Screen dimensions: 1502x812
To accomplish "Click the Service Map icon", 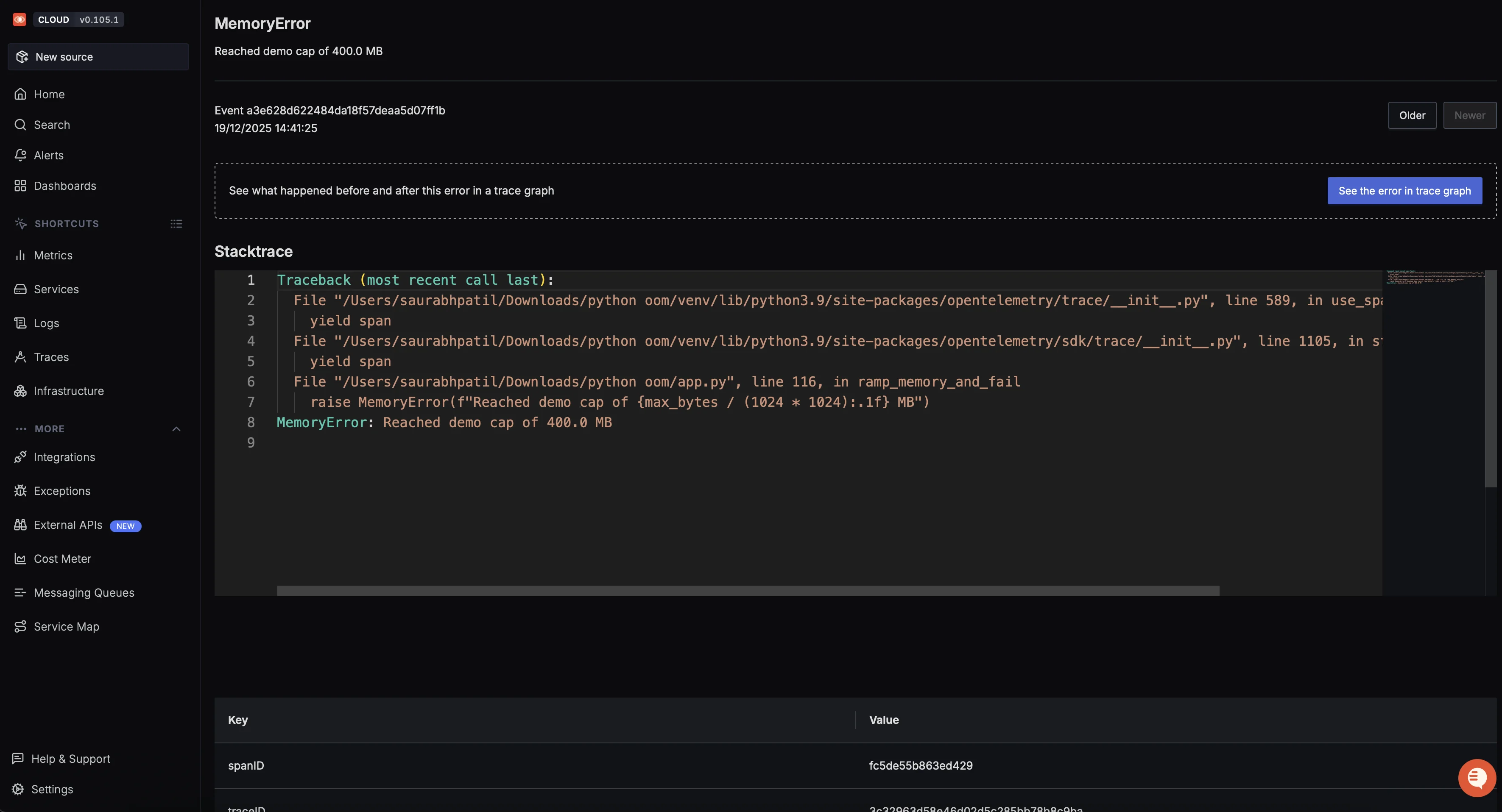I will pyautogui.click(x=20, y=626).
